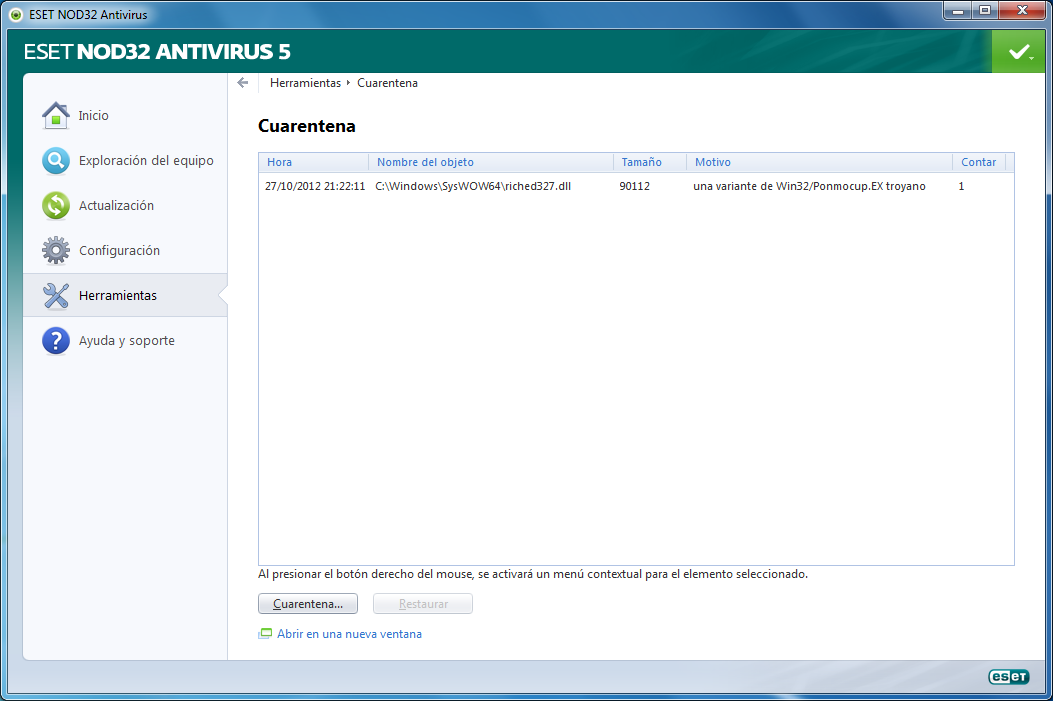Click the ESET logo at bottom right
Viewport: 1053px width, 701px height.
(x=1008, y=677)
